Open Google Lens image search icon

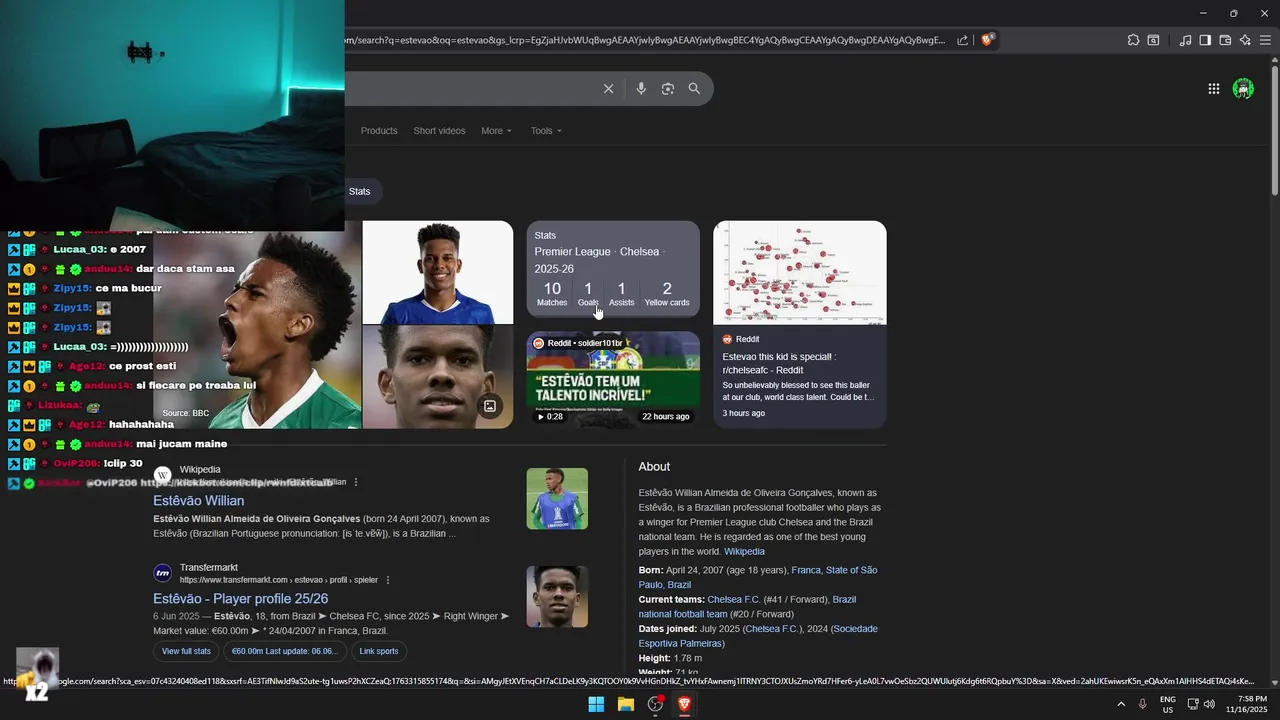pyautogui.click(x=668, y=89)
